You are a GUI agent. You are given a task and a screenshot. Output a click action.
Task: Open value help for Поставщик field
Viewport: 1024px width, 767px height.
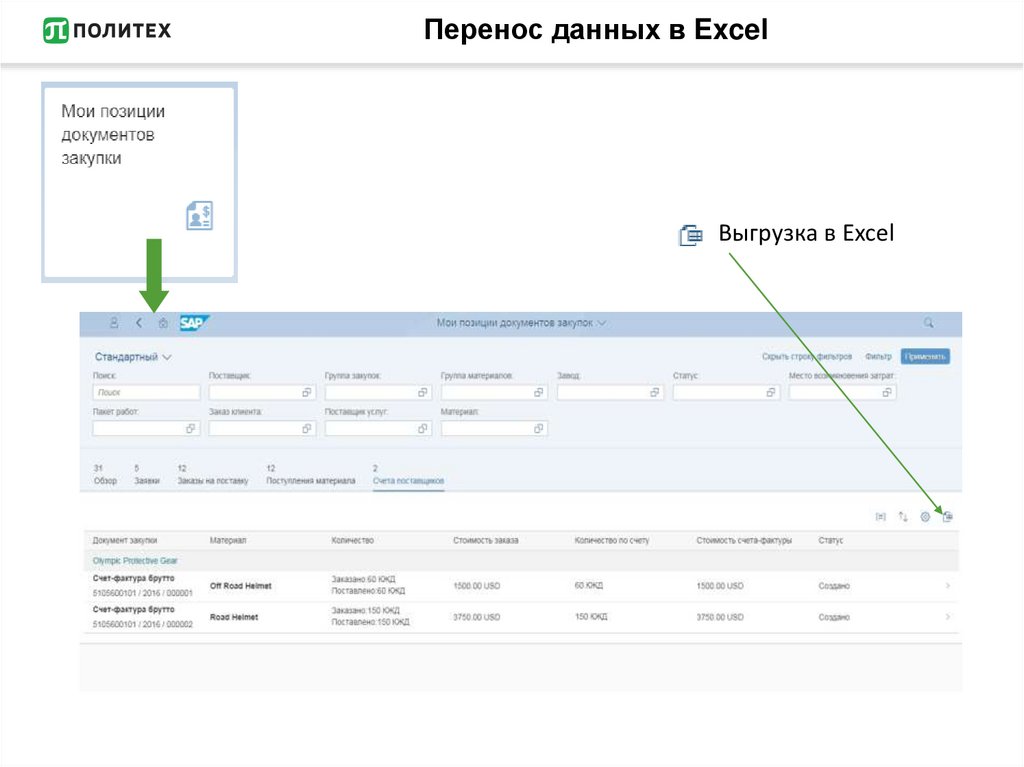point(306,393)
